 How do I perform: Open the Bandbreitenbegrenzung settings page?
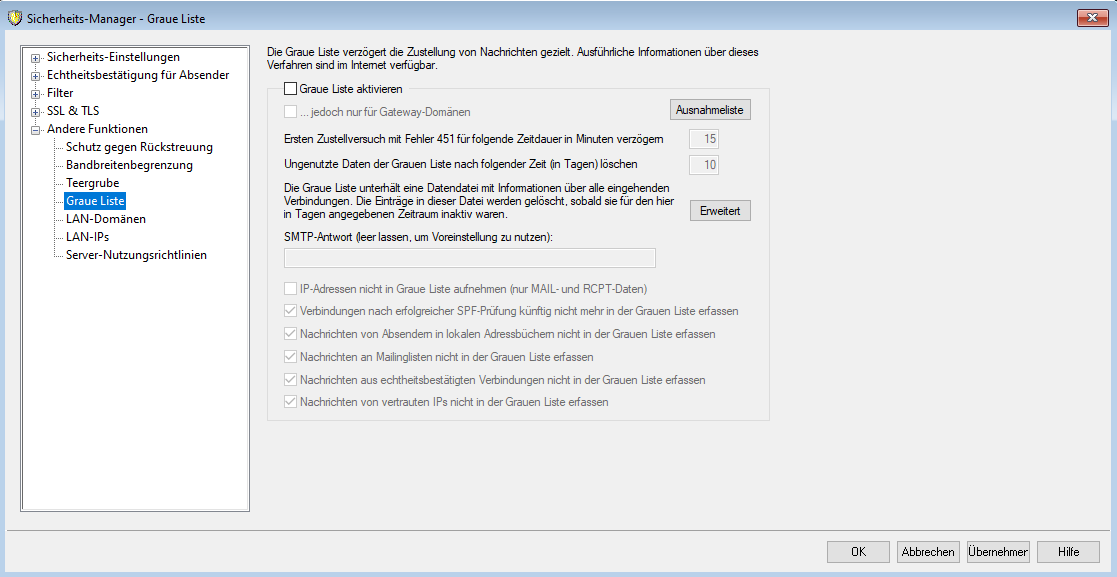click(x=129, y=165)
